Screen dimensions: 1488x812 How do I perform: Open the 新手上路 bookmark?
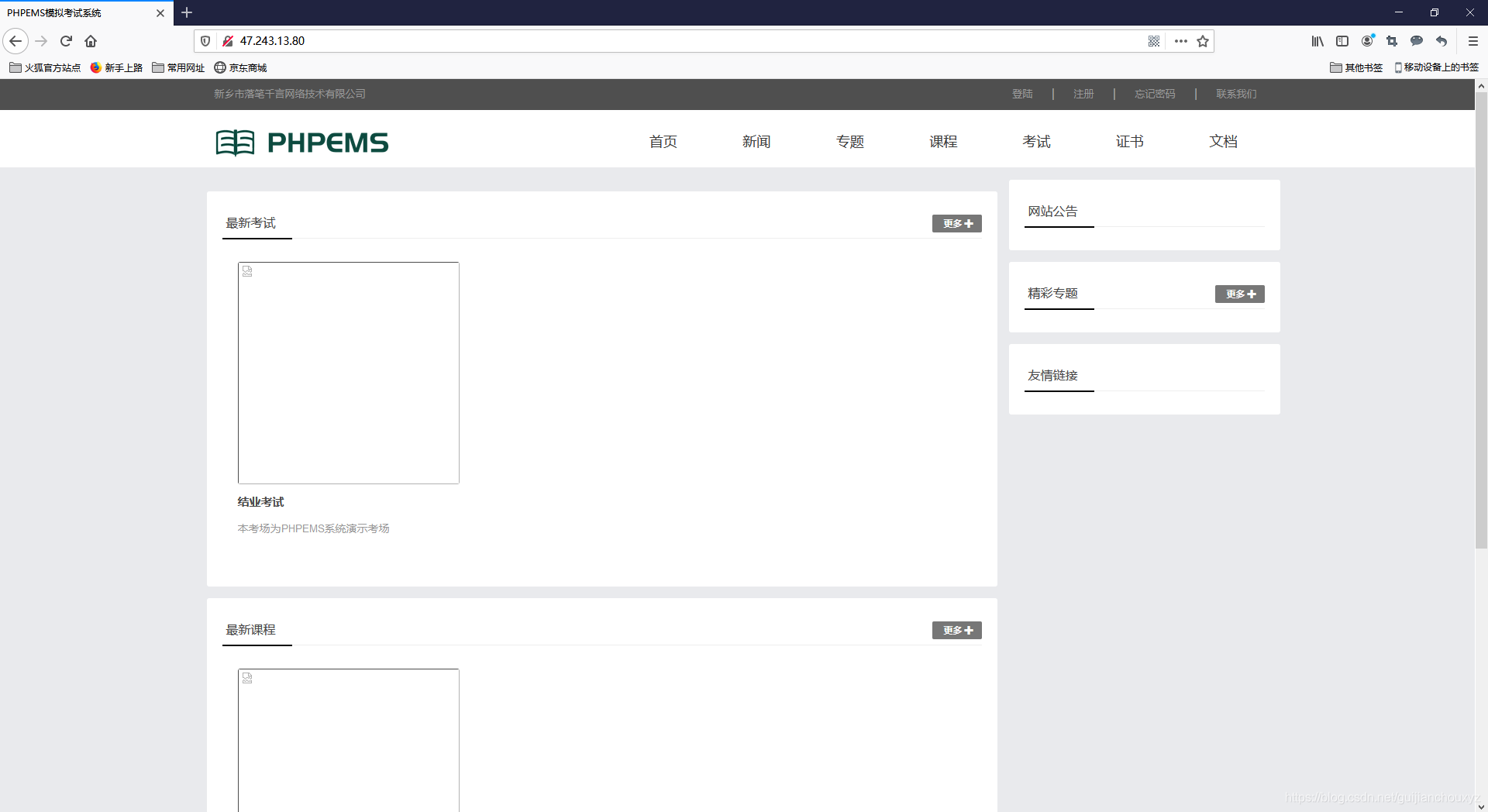click(x=116, y=67)
